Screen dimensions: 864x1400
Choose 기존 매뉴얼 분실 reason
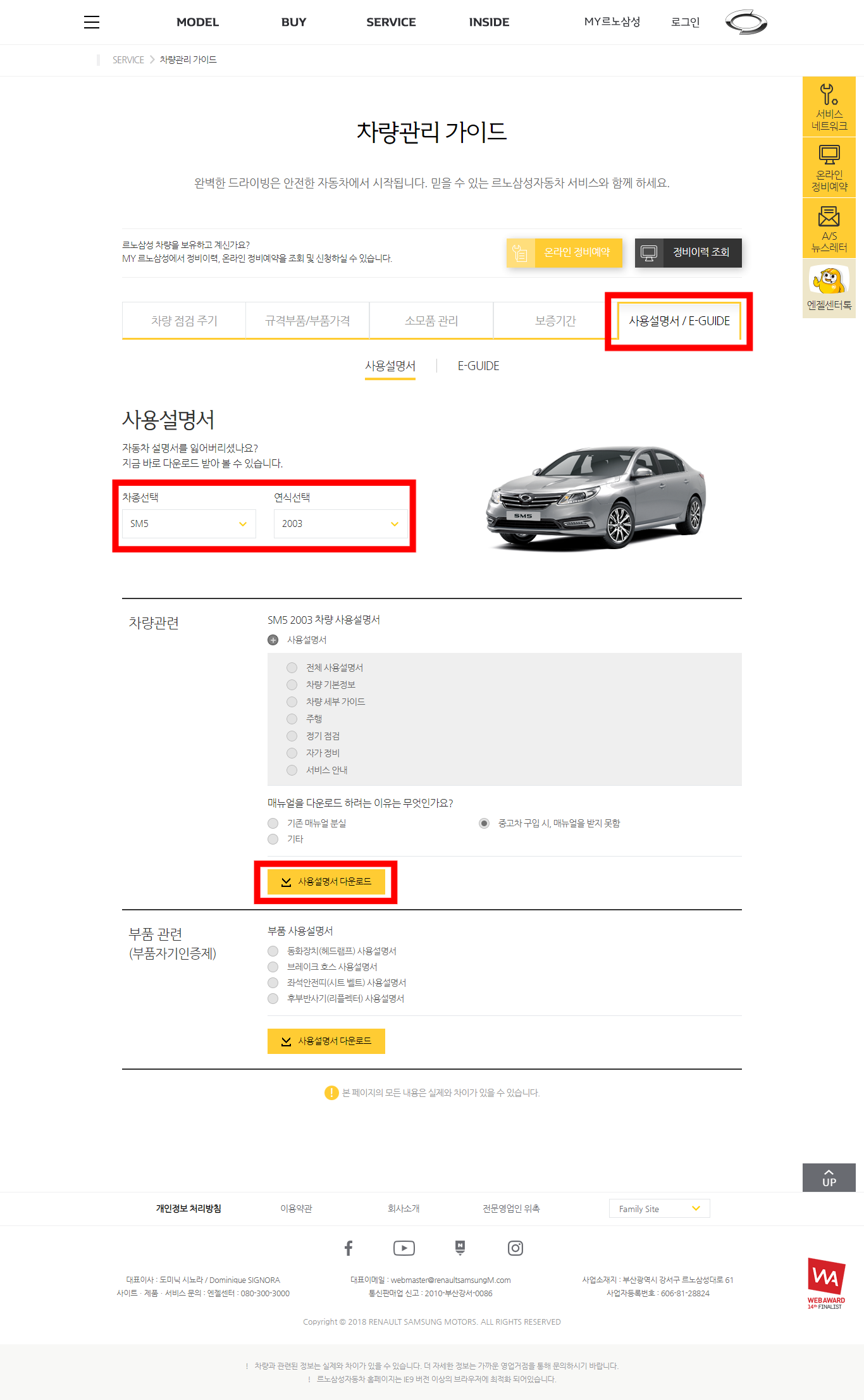273,823
